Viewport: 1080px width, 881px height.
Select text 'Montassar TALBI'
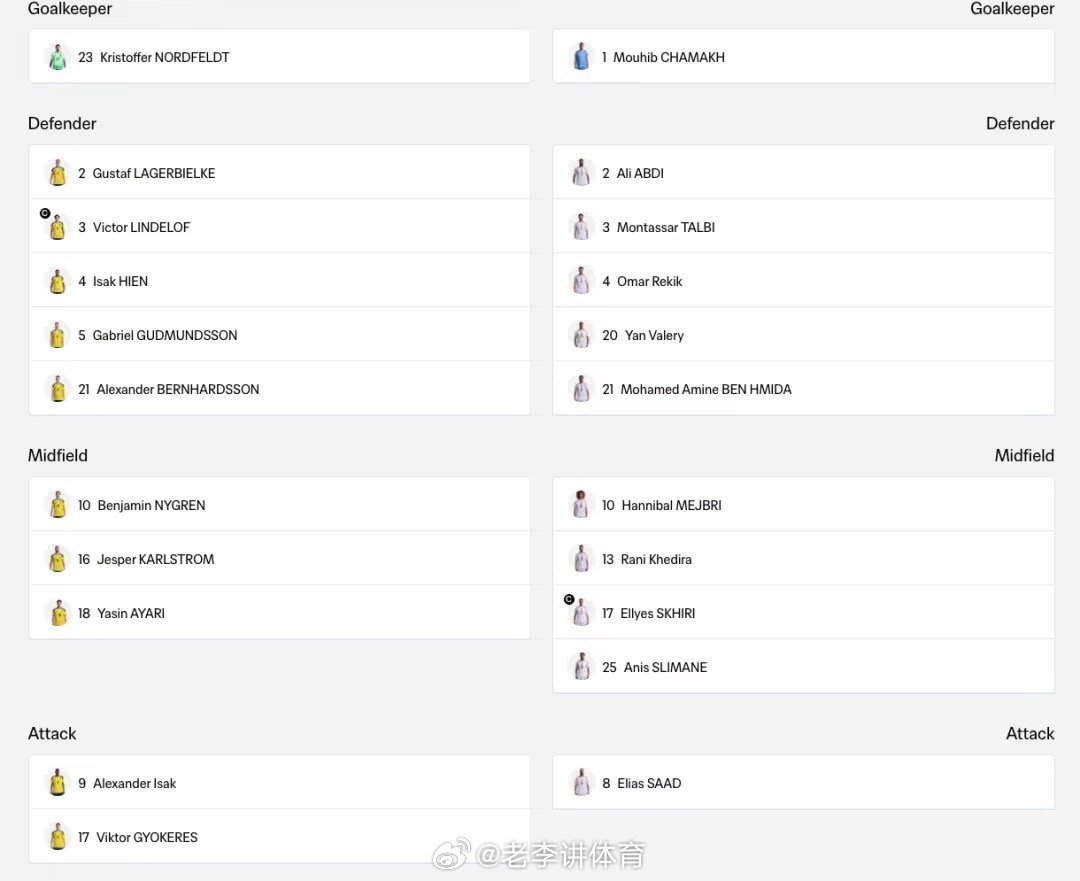tap(666, 227)
